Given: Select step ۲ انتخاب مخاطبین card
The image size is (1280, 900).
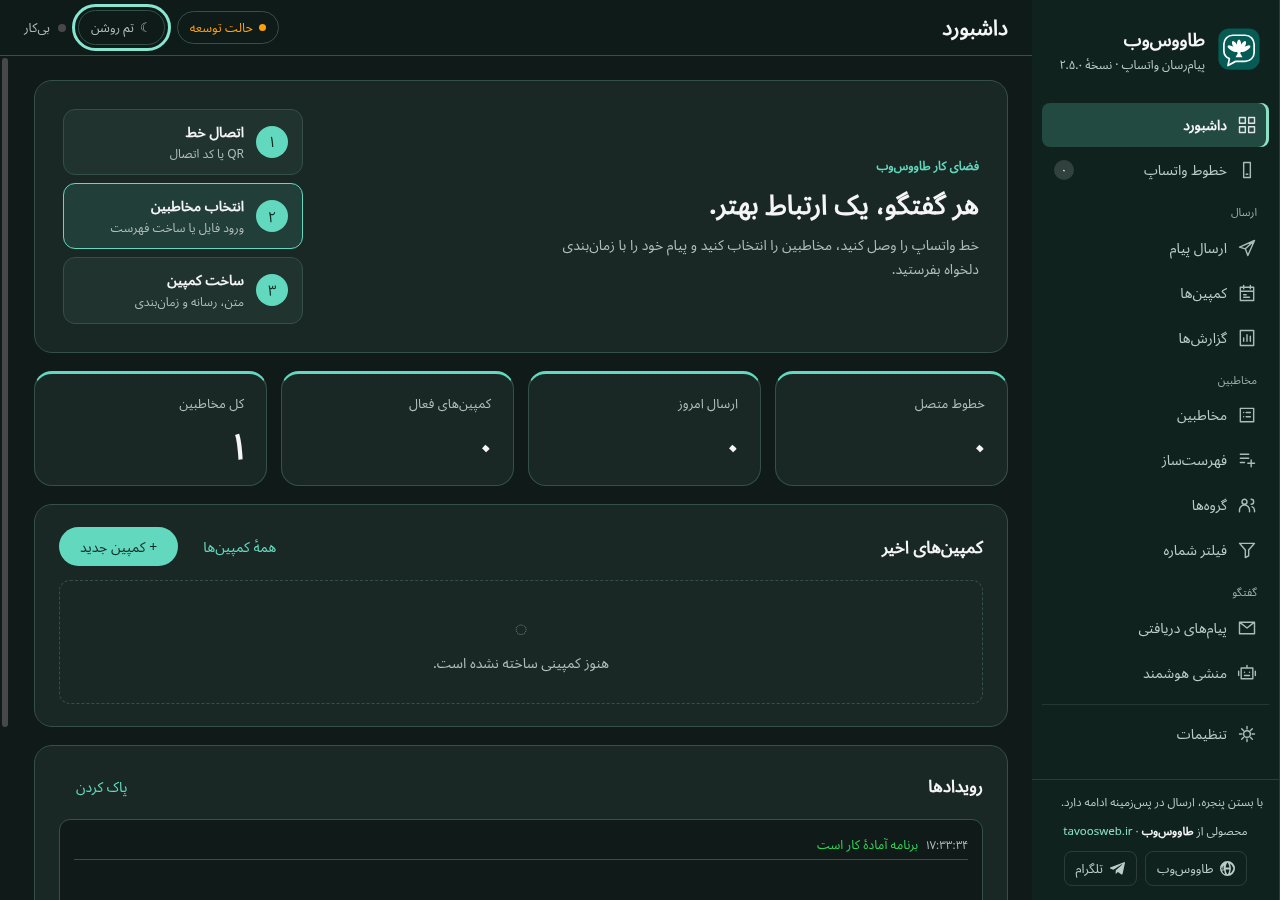Looking at the screenshot, I should click(x=183, y=216).
